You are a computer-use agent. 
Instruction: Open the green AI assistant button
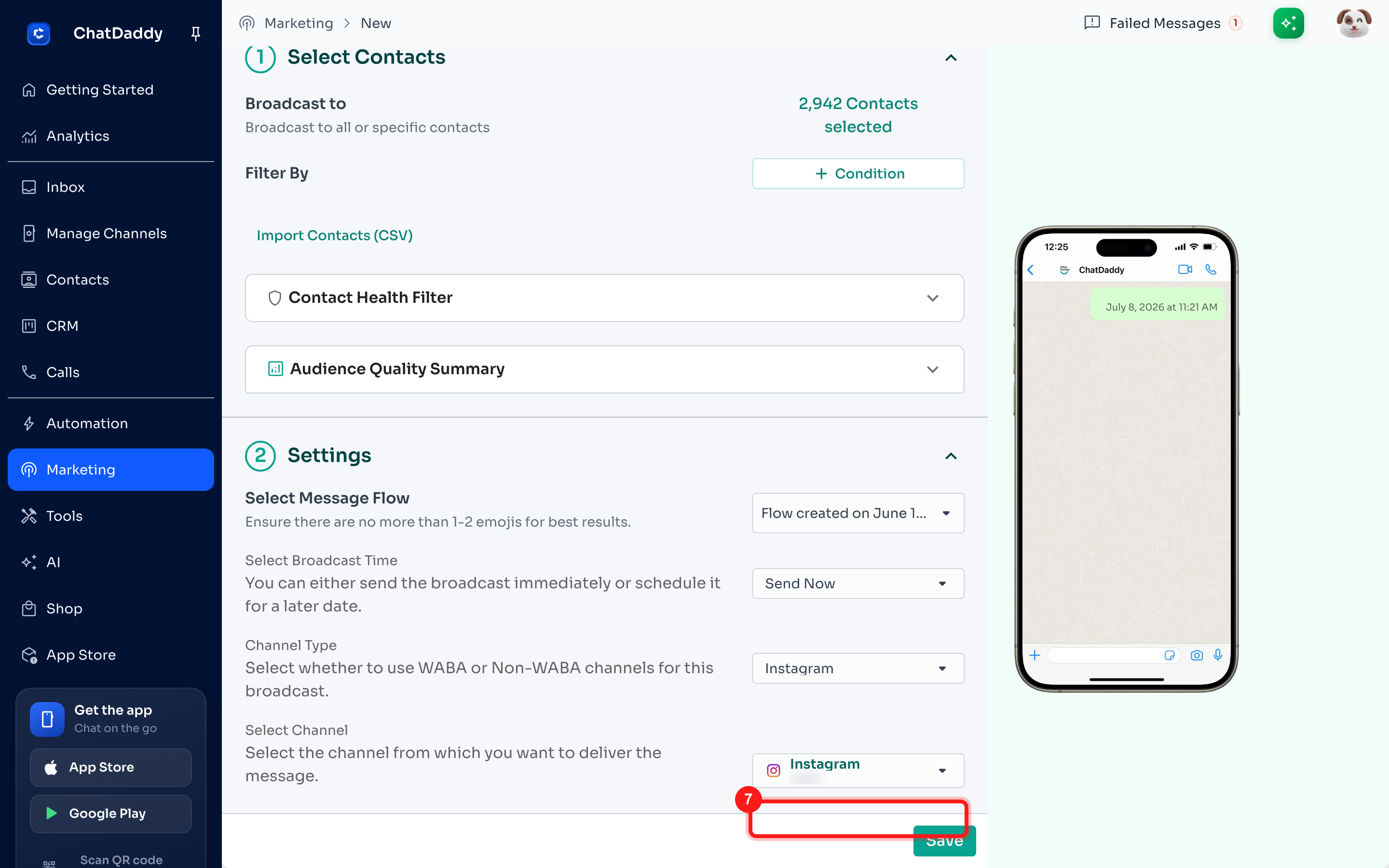click(x=1289, y=23)
